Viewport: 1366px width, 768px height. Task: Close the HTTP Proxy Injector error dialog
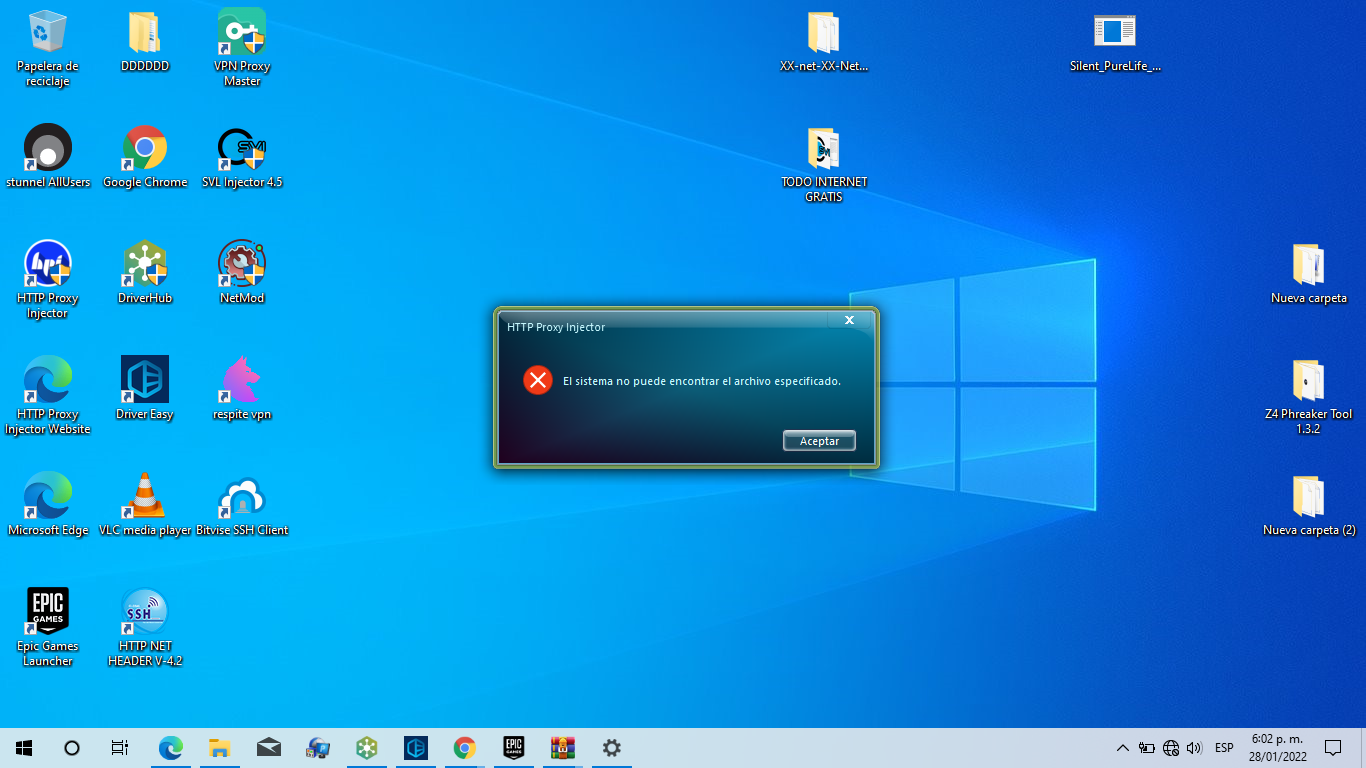[849, 320]
